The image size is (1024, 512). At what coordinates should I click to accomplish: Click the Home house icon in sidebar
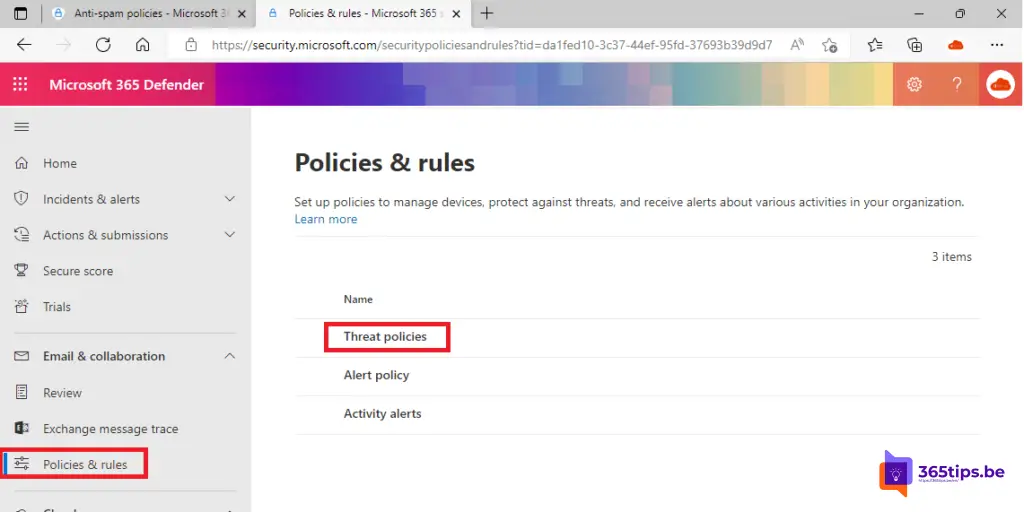coord(22,163)
